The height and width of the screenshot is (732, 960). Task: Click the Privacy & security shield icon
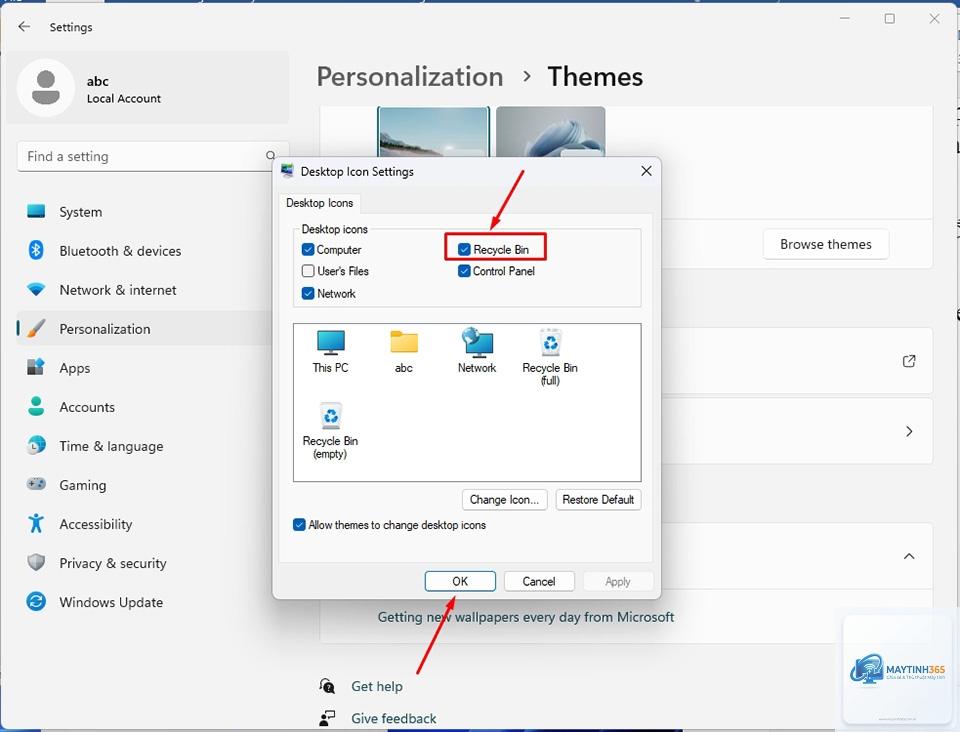36,562
